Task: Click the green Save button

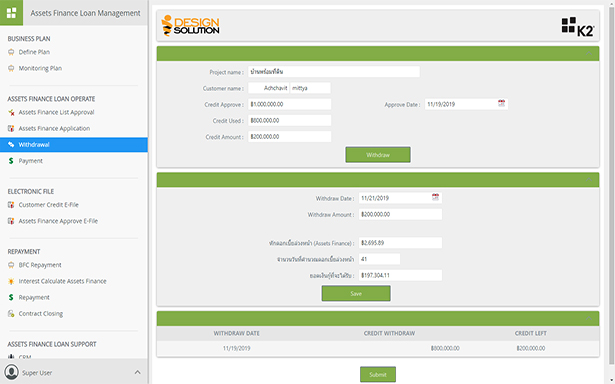Action: coord(356,293)
